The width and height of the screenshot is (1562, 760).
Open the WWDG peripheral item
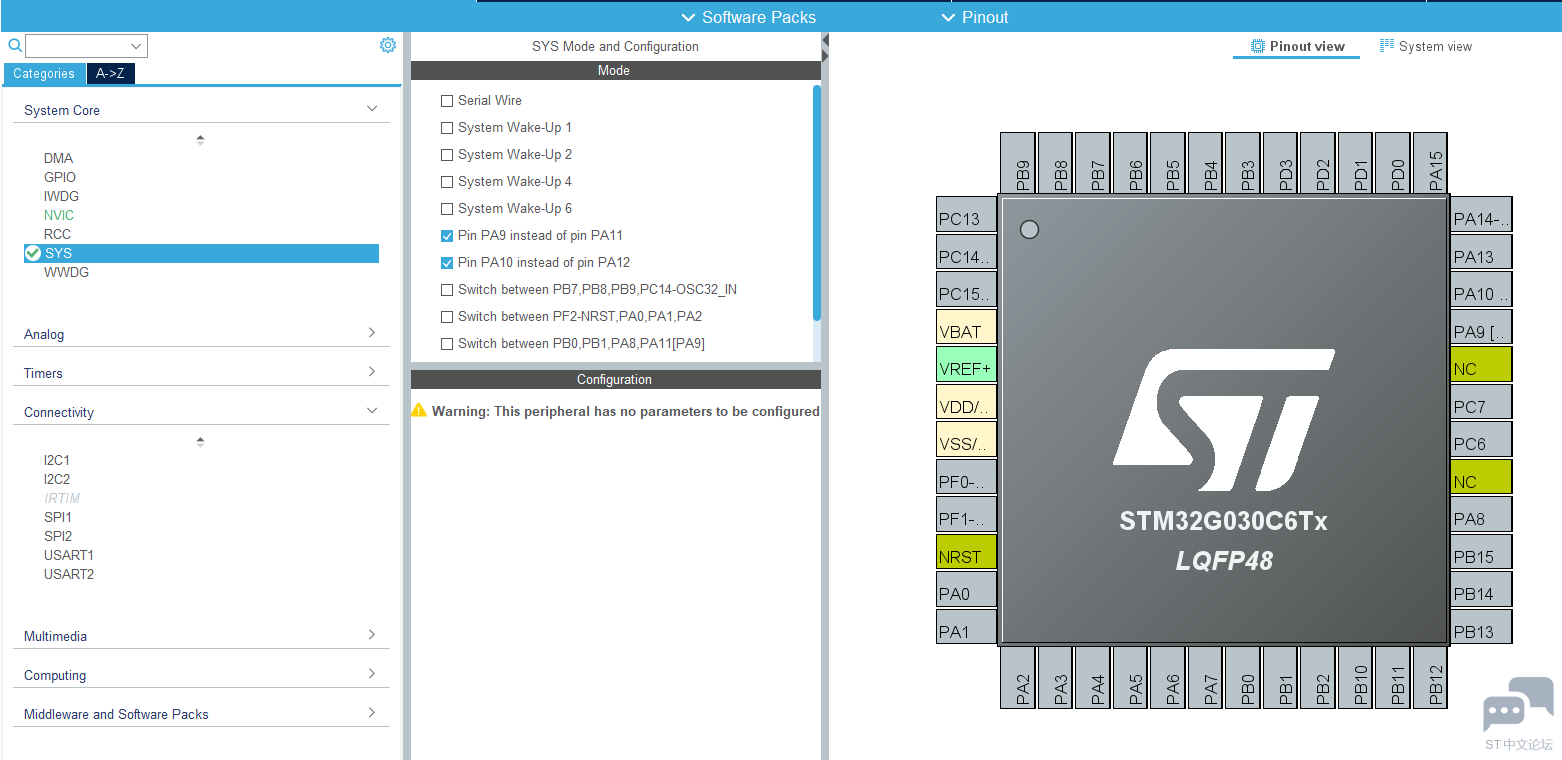point(66,272)
